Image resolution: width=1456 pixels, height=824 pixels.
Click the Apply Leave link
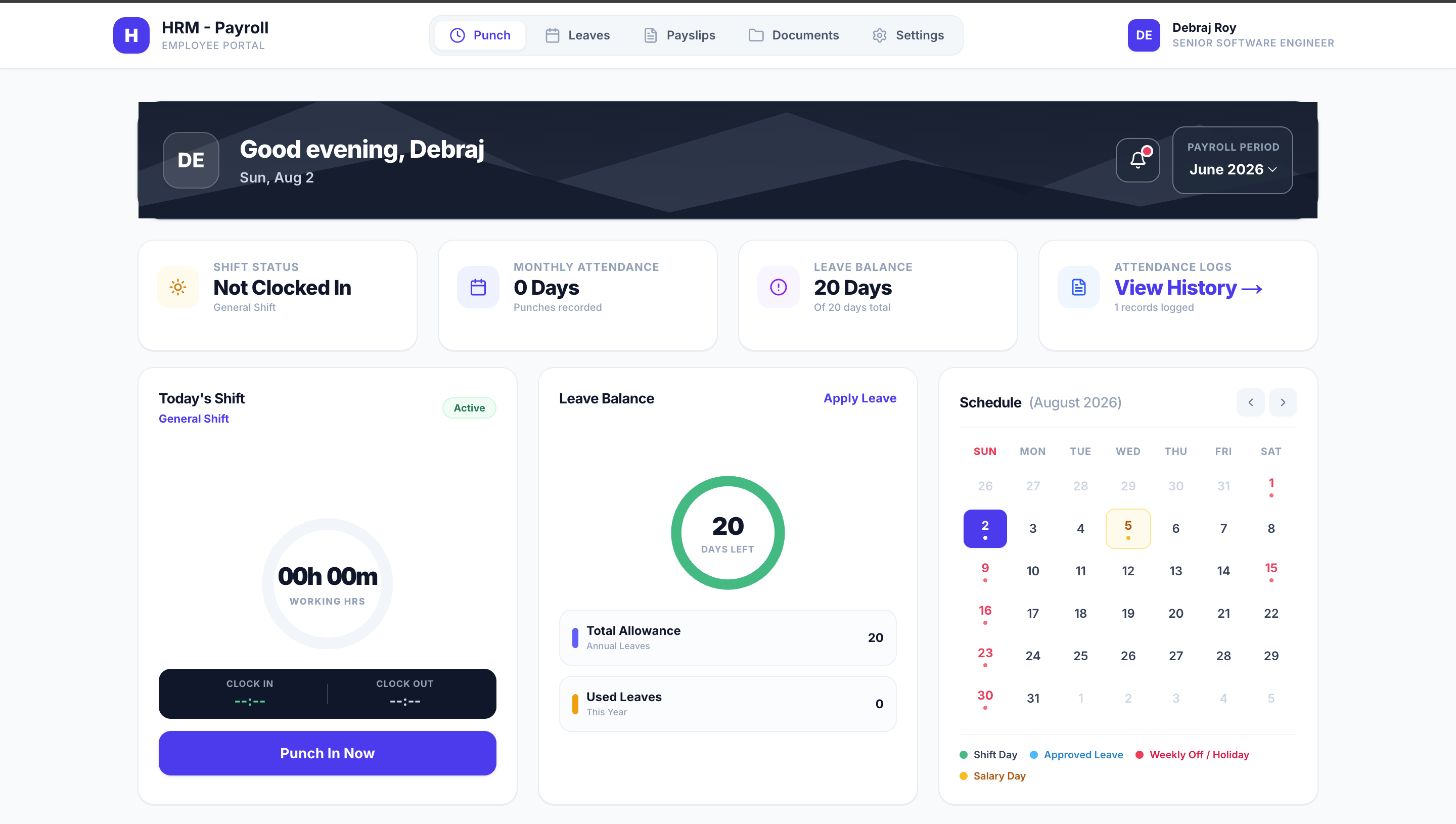[859, 398]
